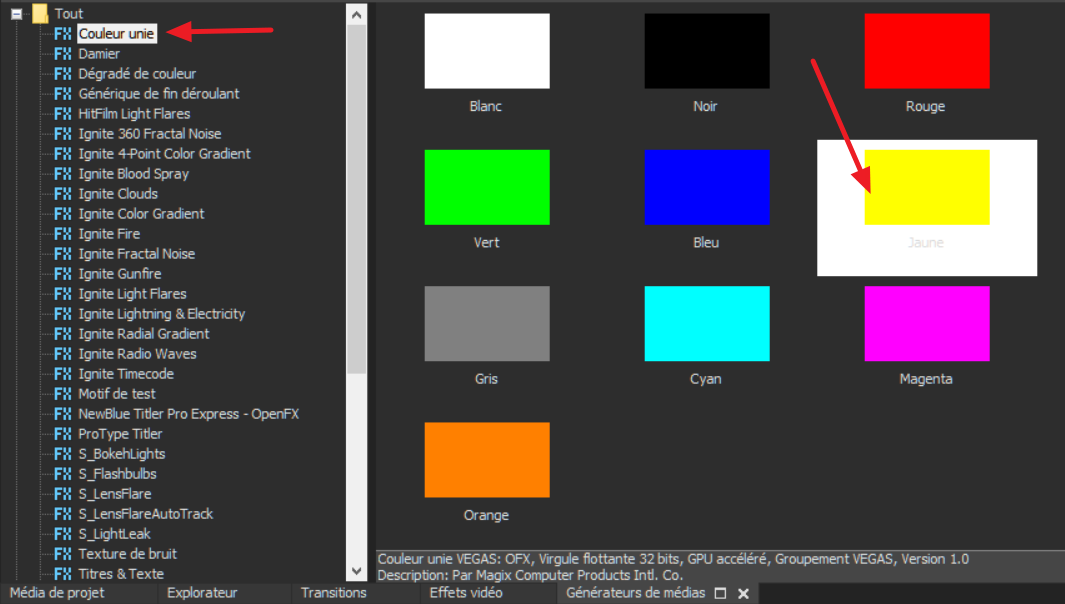The width and height of the screenshot is (1065, 604).
Task: Select the Blanc color preset
Action: click(x=487, y=51)
